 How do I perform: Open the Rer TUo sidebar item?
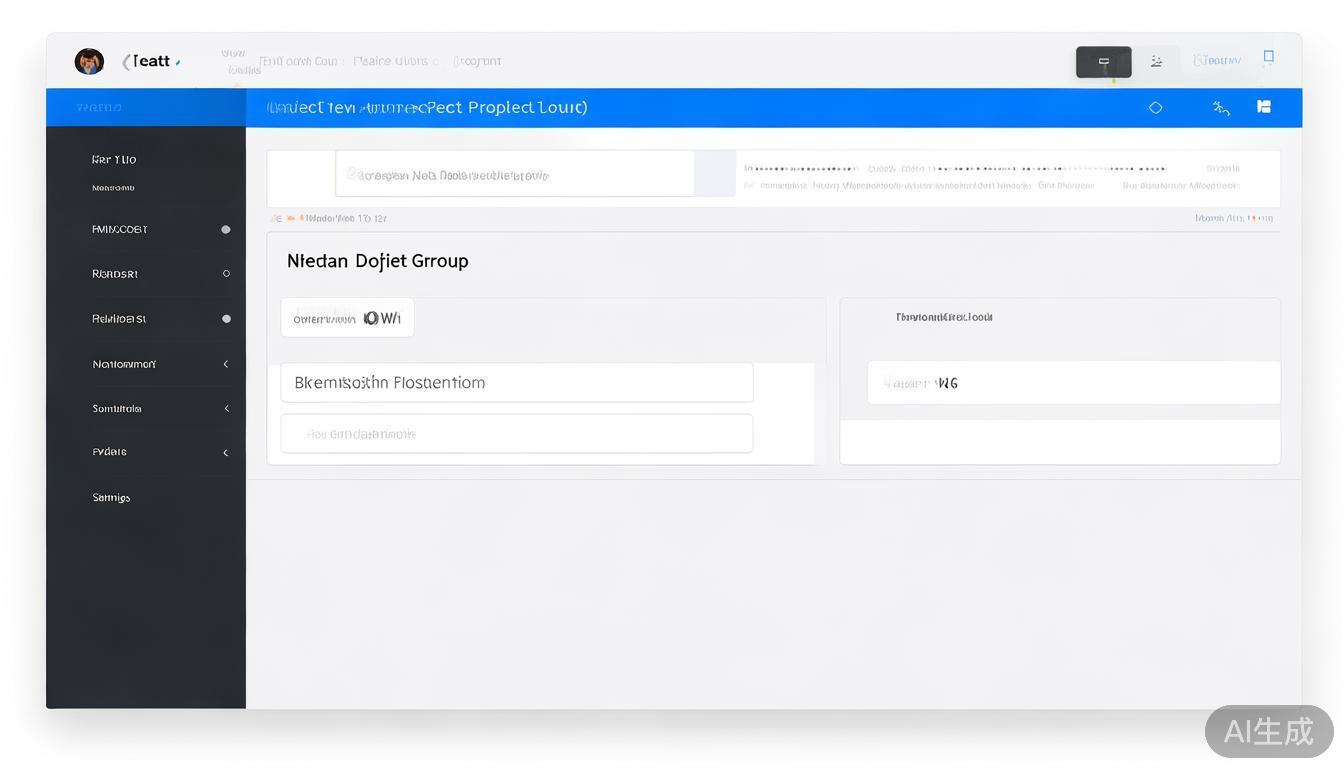[x=114, y=160]
